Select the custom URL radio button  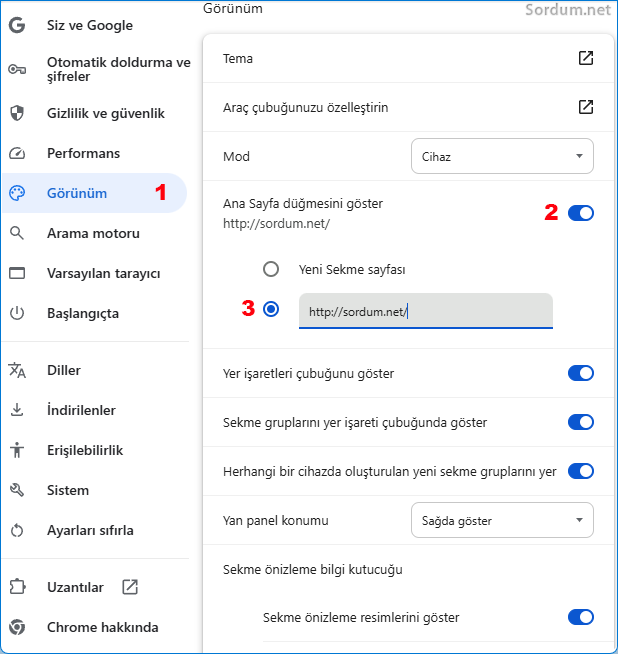pos(271,309)
